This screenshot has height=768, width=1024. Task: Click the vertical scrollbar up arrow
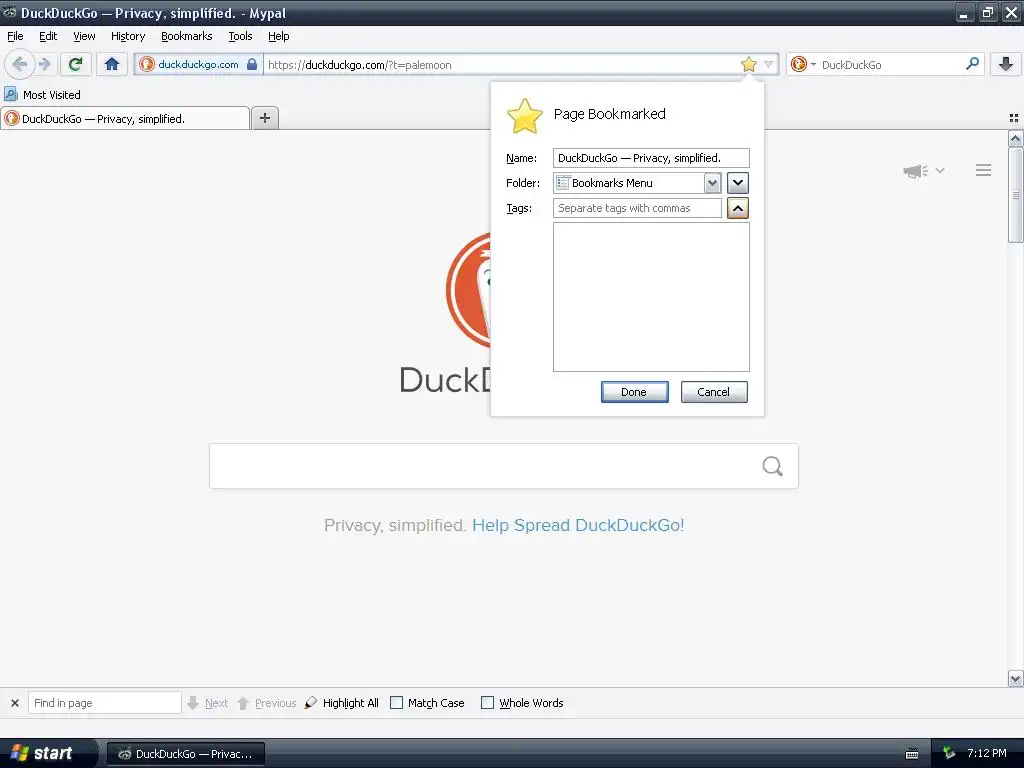click(1015, 138)
